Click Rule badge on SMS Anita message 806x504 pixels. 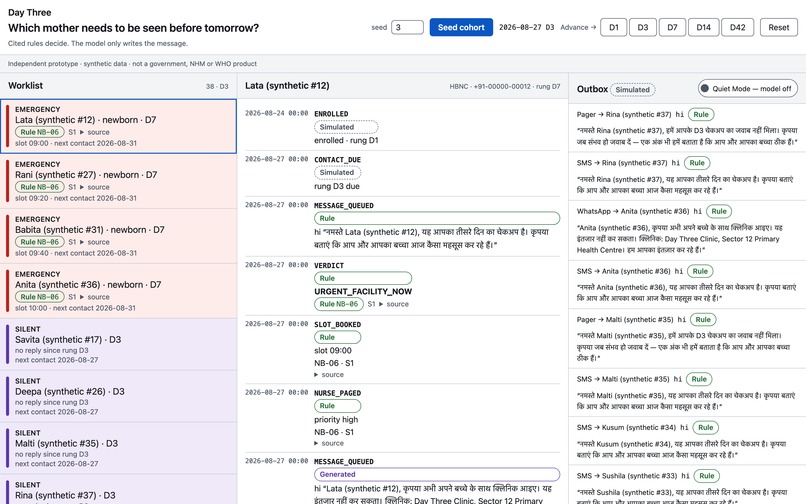pyautogui.click(x=700, y=271)
